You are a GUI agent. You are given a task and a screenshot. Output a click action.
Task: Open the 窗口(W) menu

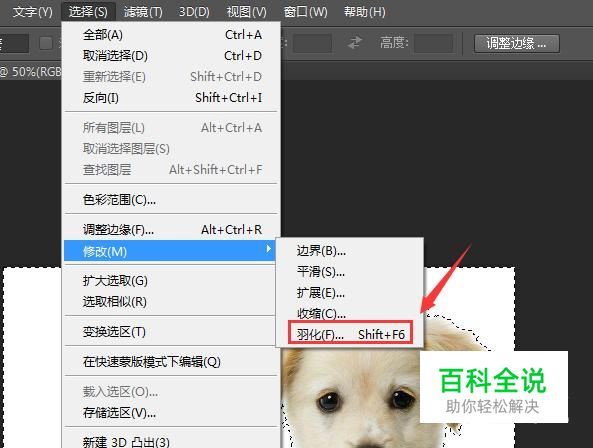(306, 12)
